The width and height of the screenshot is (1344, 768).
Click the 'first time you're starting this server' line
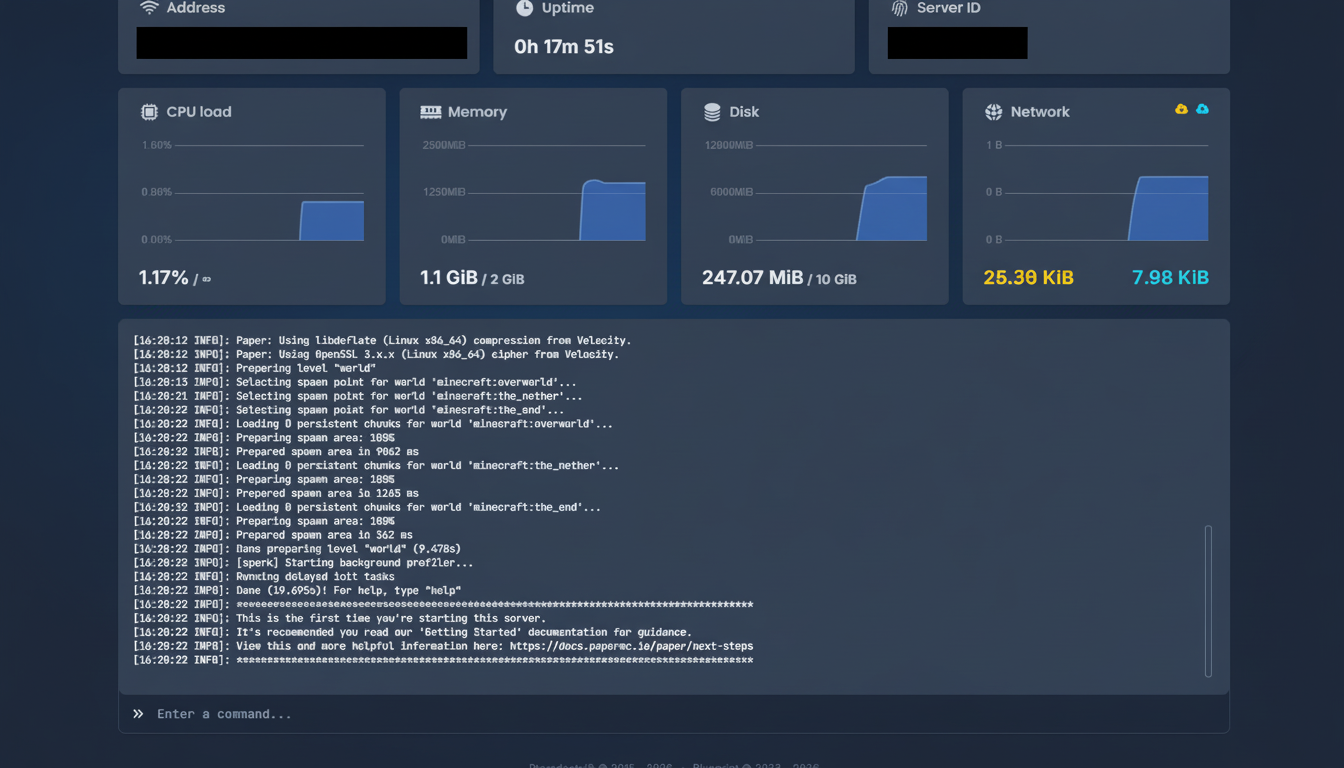tap(339, 620)
